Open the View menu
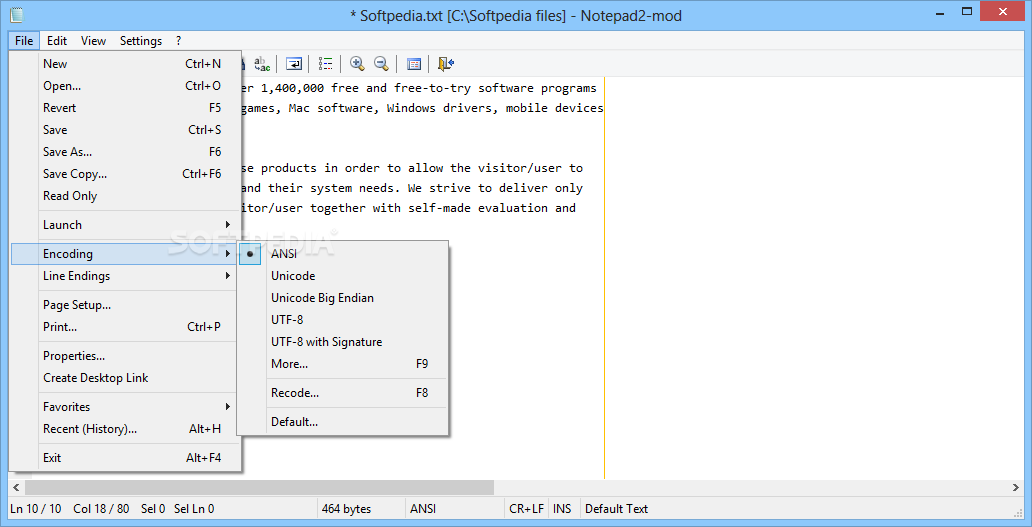The height and width of the screenshot is (527, 1032). pos(93,41)
